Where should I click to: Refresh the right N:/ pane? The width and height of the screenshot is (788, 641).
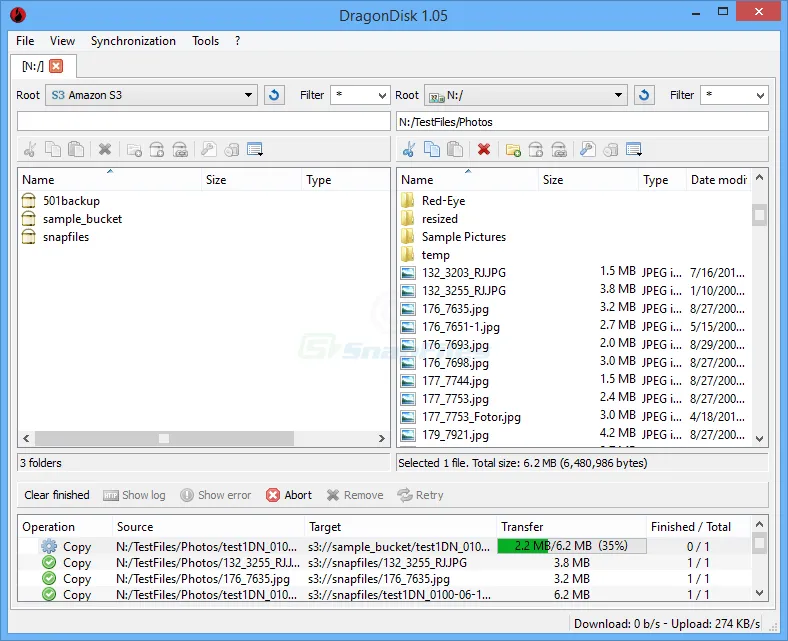click(644, 95)
